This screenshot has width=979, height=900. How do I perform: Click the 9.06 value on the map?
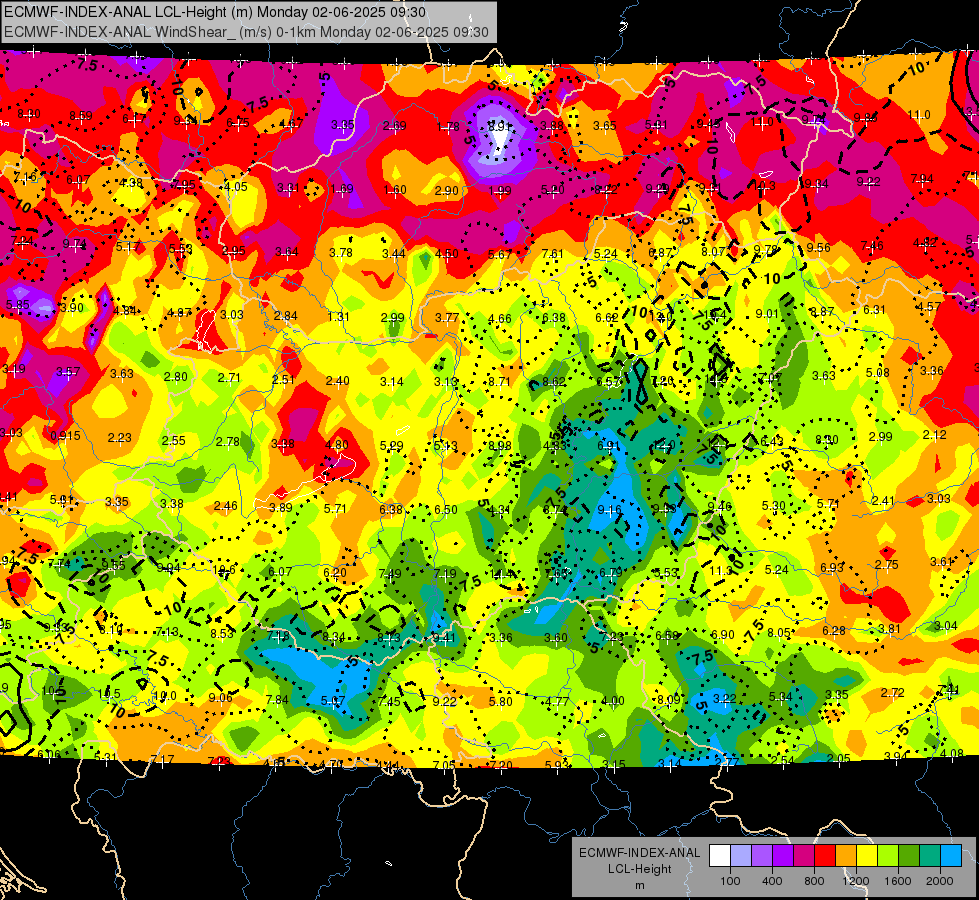point(220,698)
